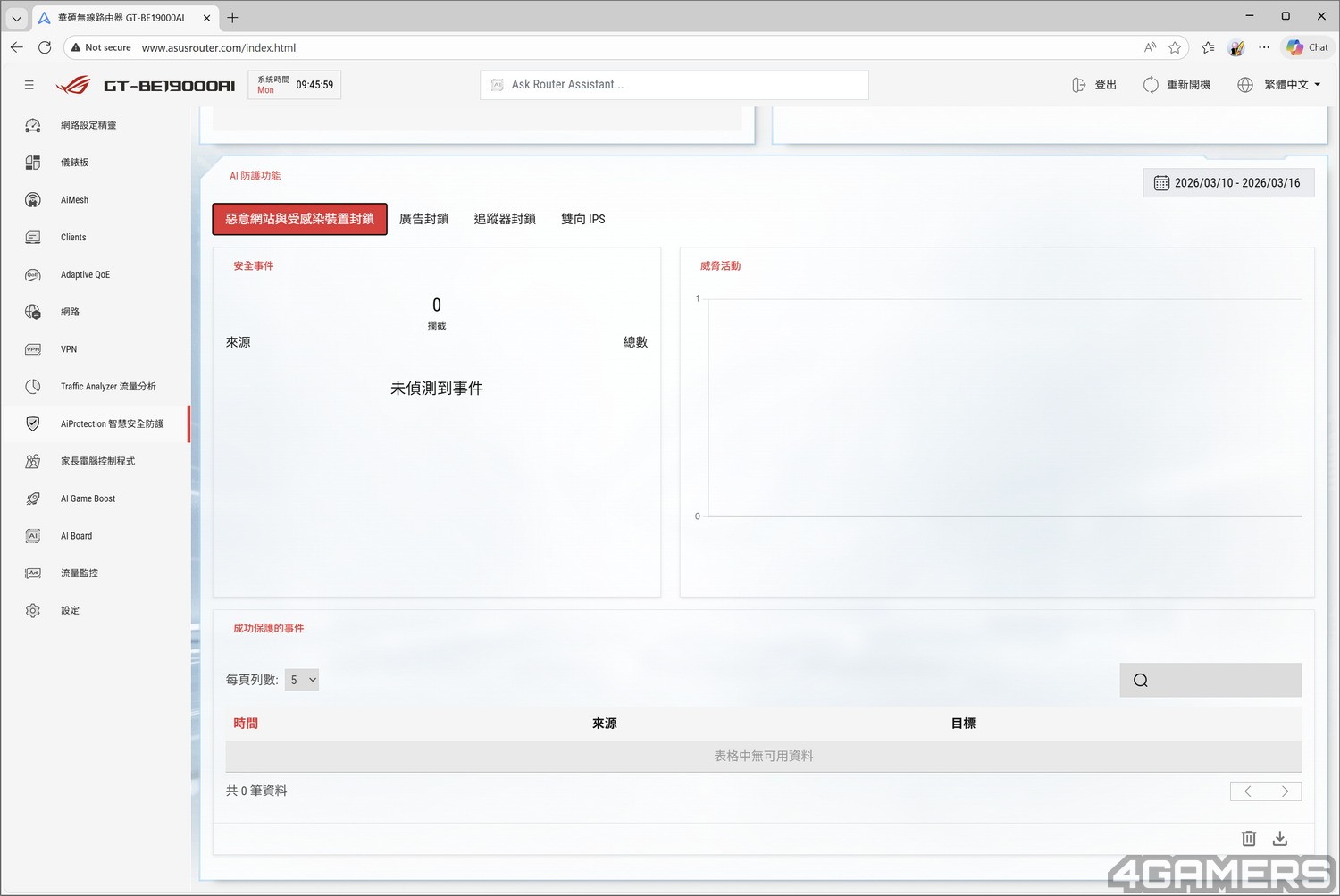This screenshot has width=1340, height=896.
Task: Open the date range picker 2026/03/10 - 2026/03/16
Action: pyautogui.click(x=1227, y=183)
